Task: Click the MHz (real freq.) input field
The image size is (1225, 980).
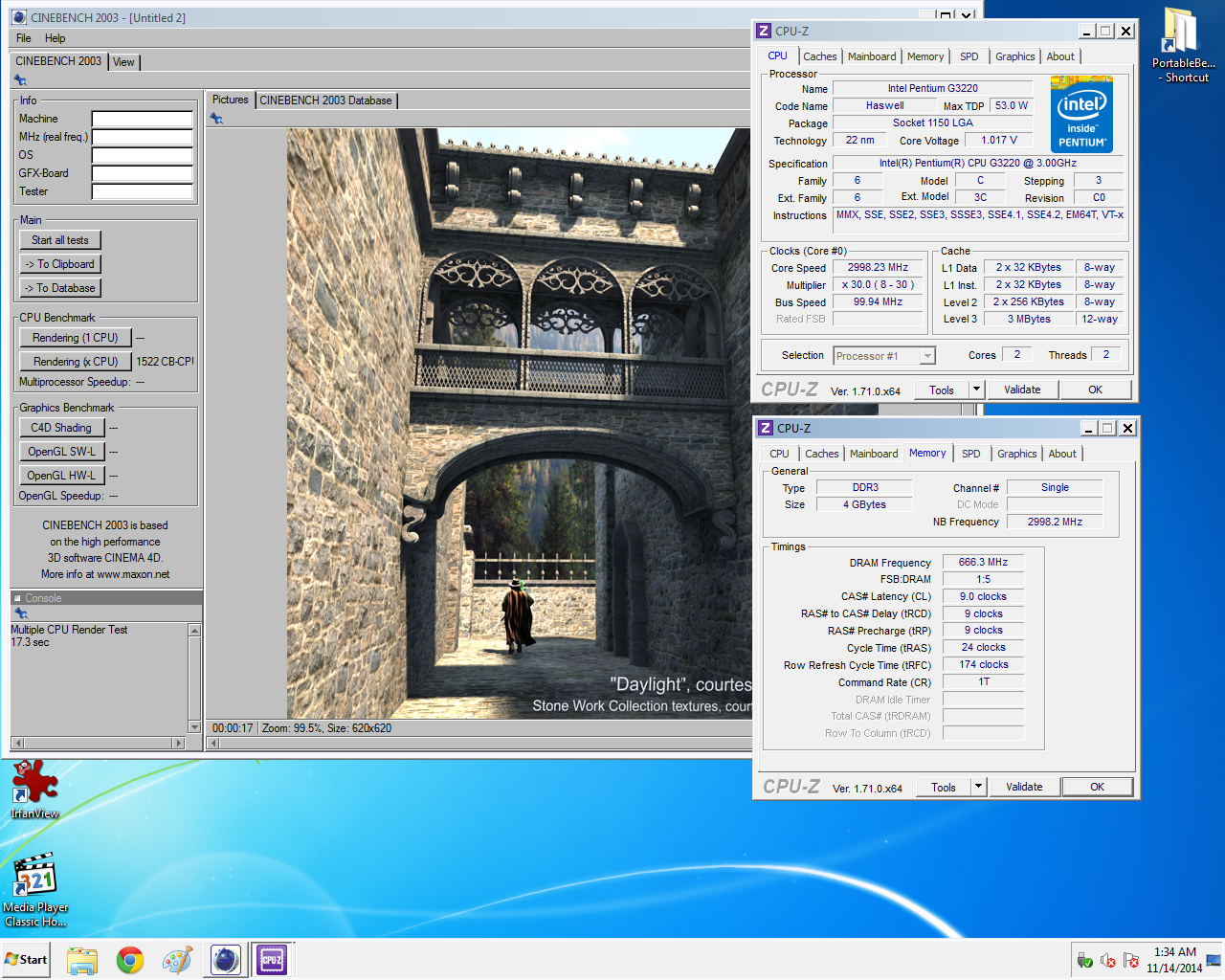Action: (143, 137)
